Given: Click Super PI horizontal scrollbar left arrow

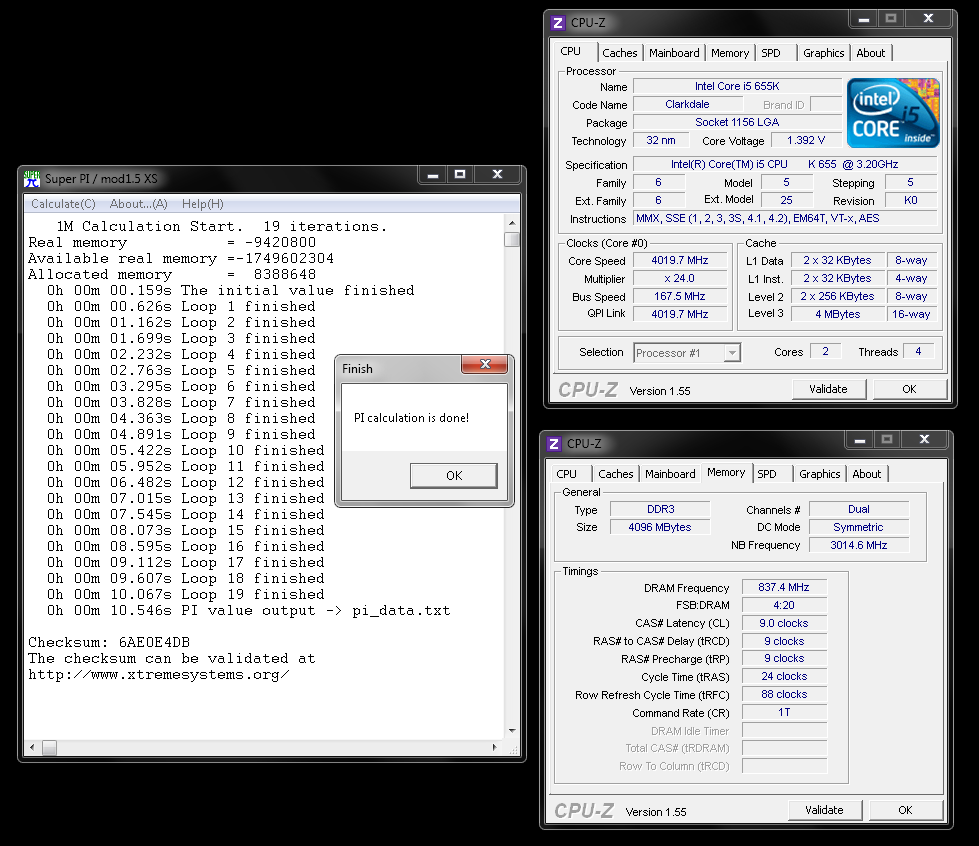Looking at the screenshot, I should 32,747.
